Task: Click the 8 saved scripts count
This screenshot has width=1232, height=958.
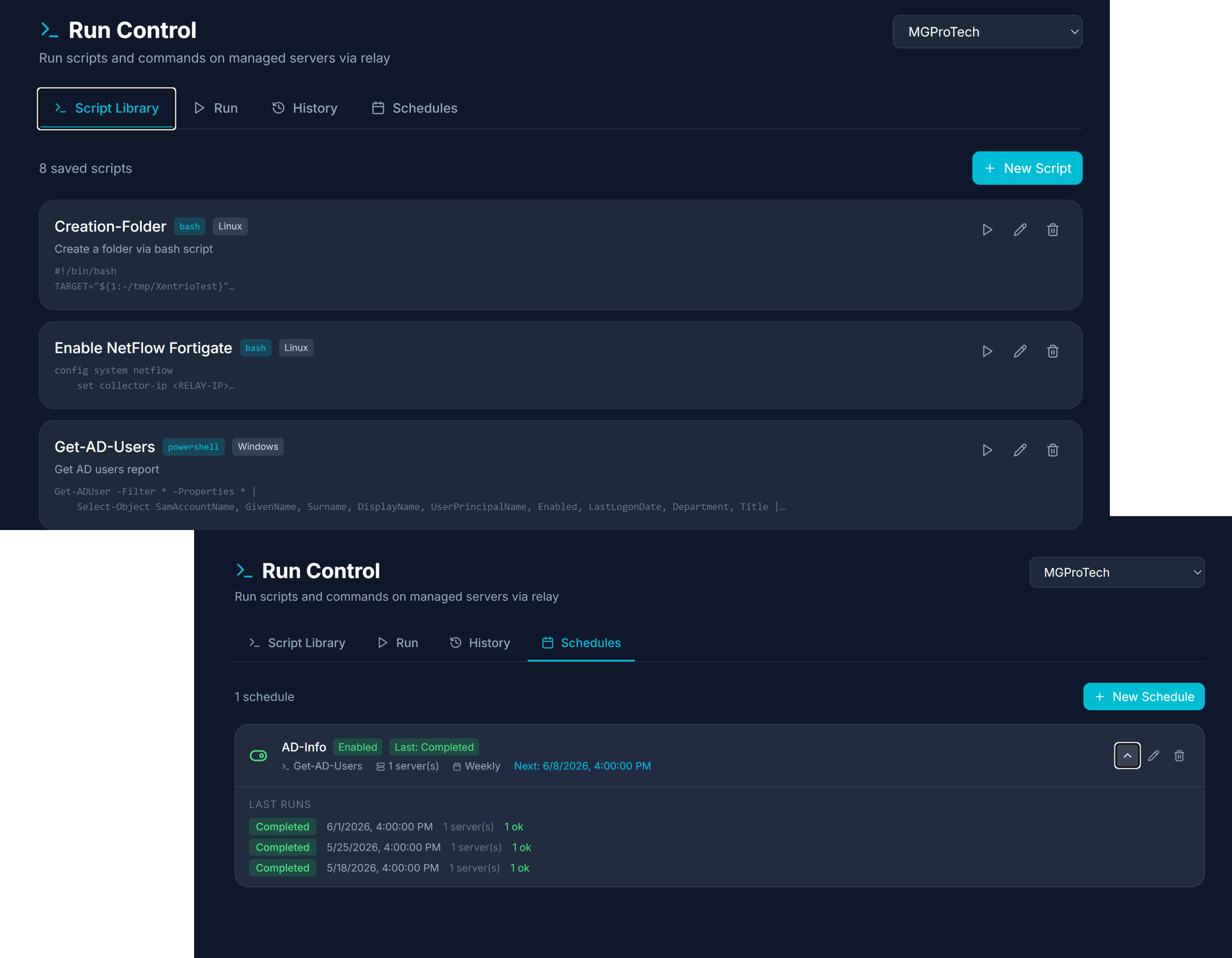Action: (85, 168)
